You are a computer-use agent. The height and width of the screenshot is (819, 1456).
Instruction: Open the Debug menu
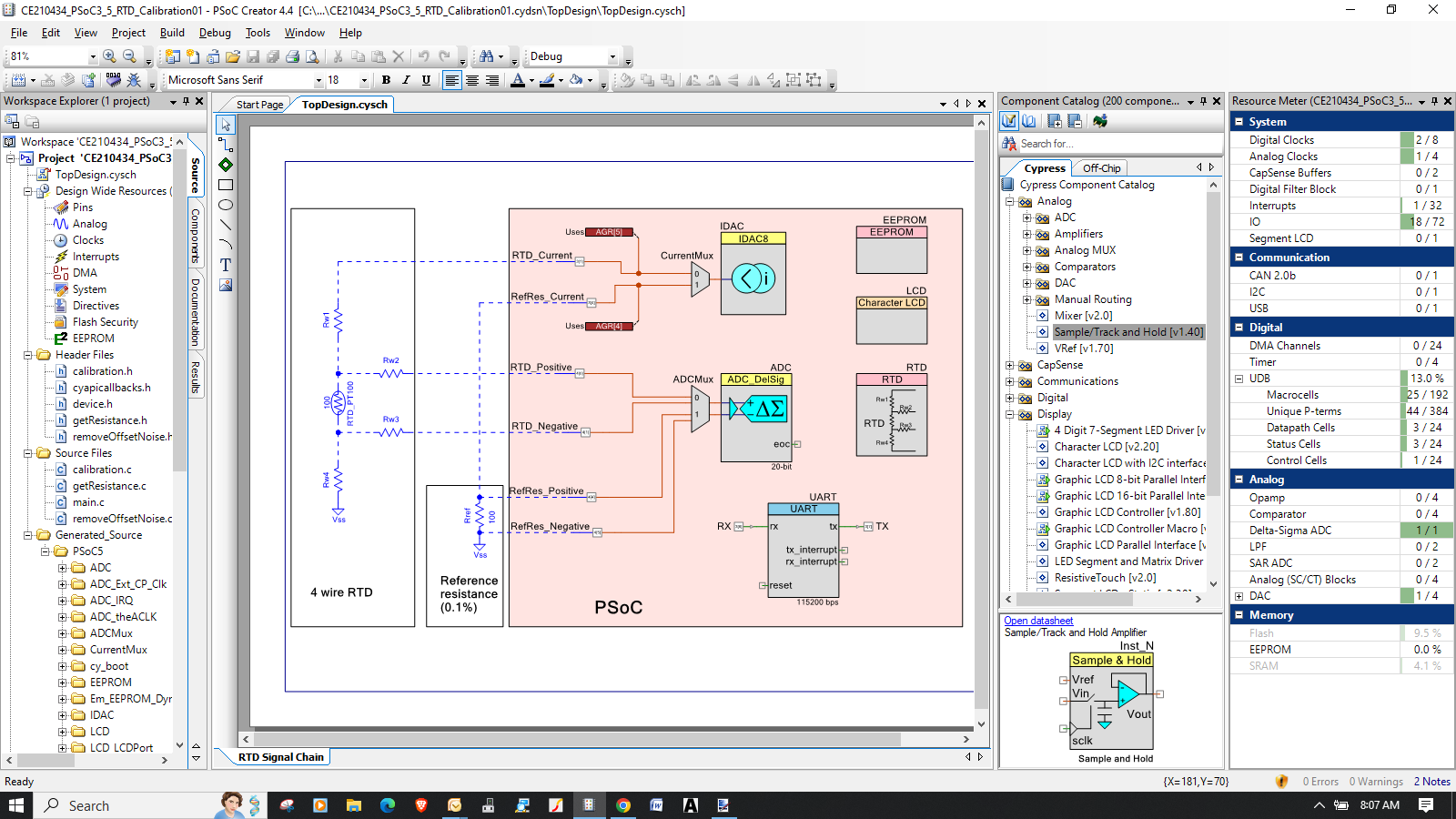[x=215, y=33]
